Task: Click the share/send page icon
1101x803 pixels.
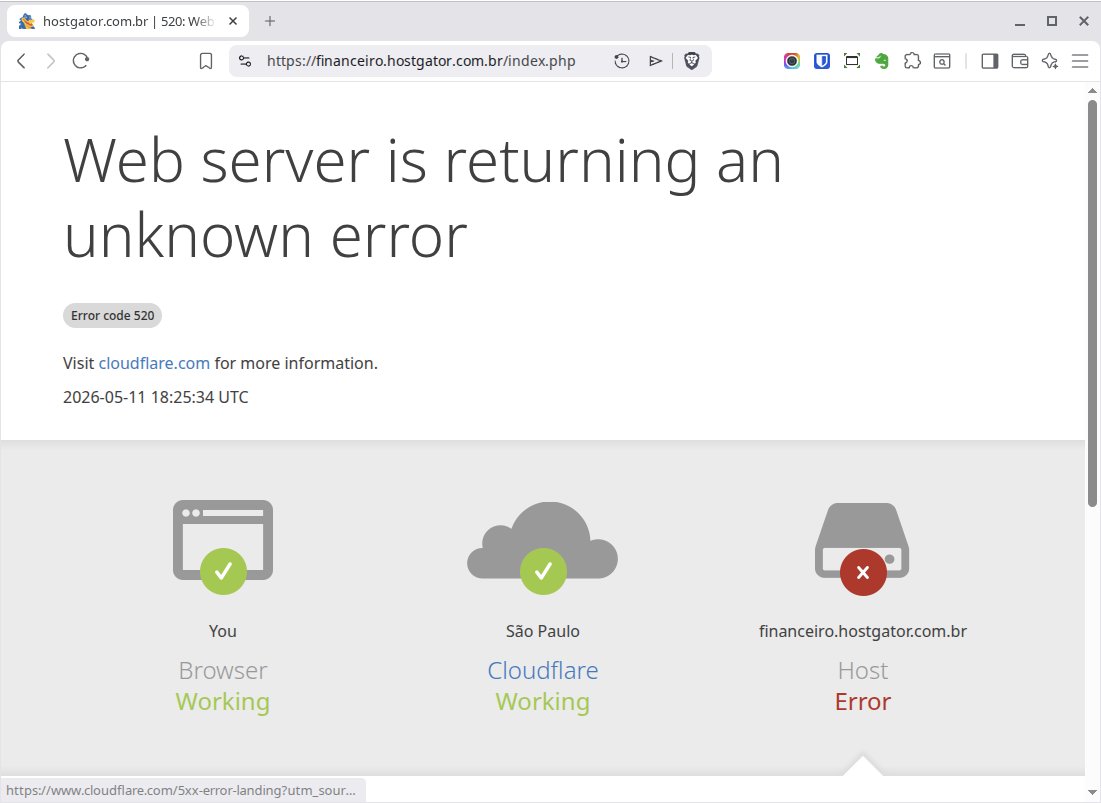Action: click(655, 61)
